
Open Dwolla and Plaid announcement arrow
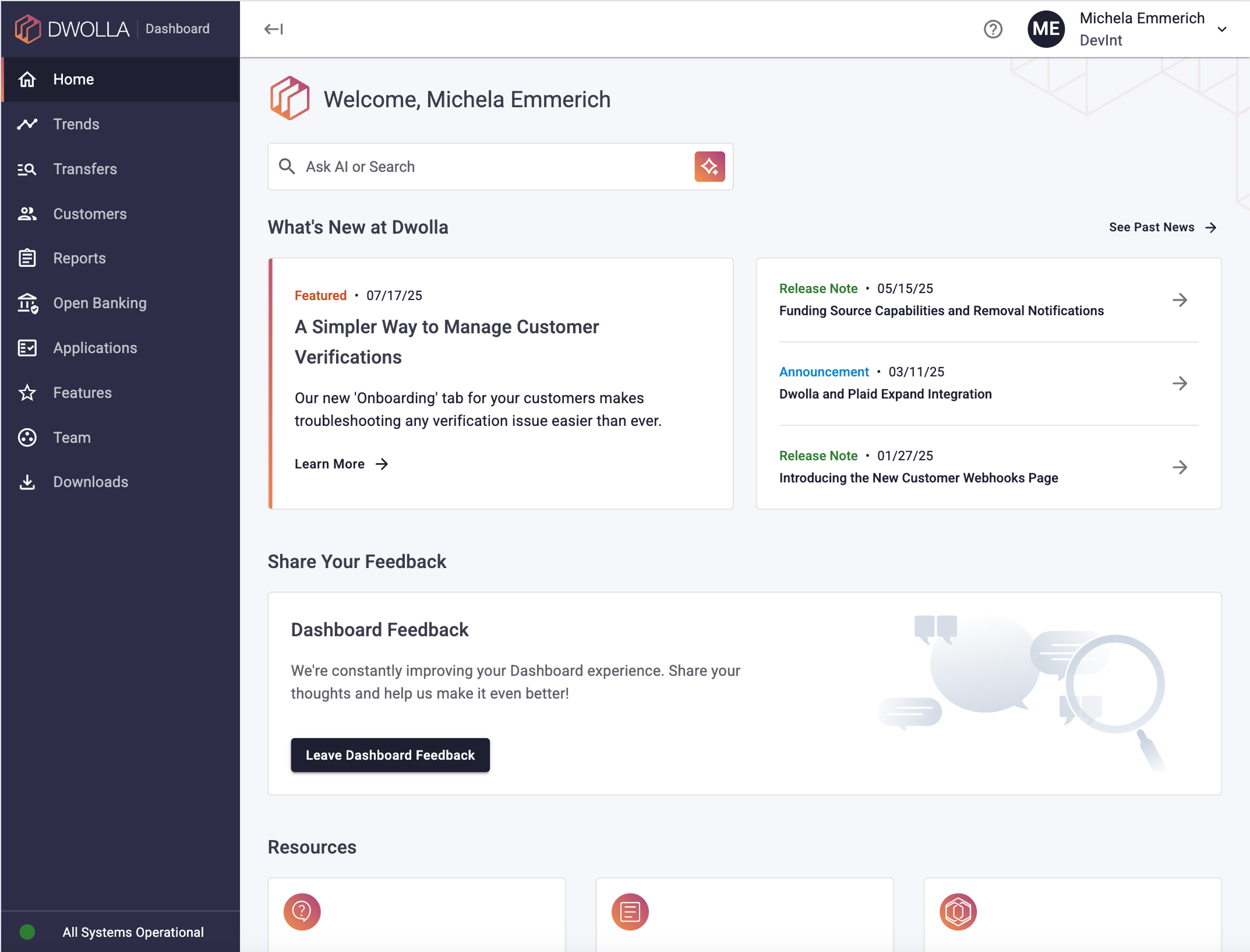(1180, 383)
